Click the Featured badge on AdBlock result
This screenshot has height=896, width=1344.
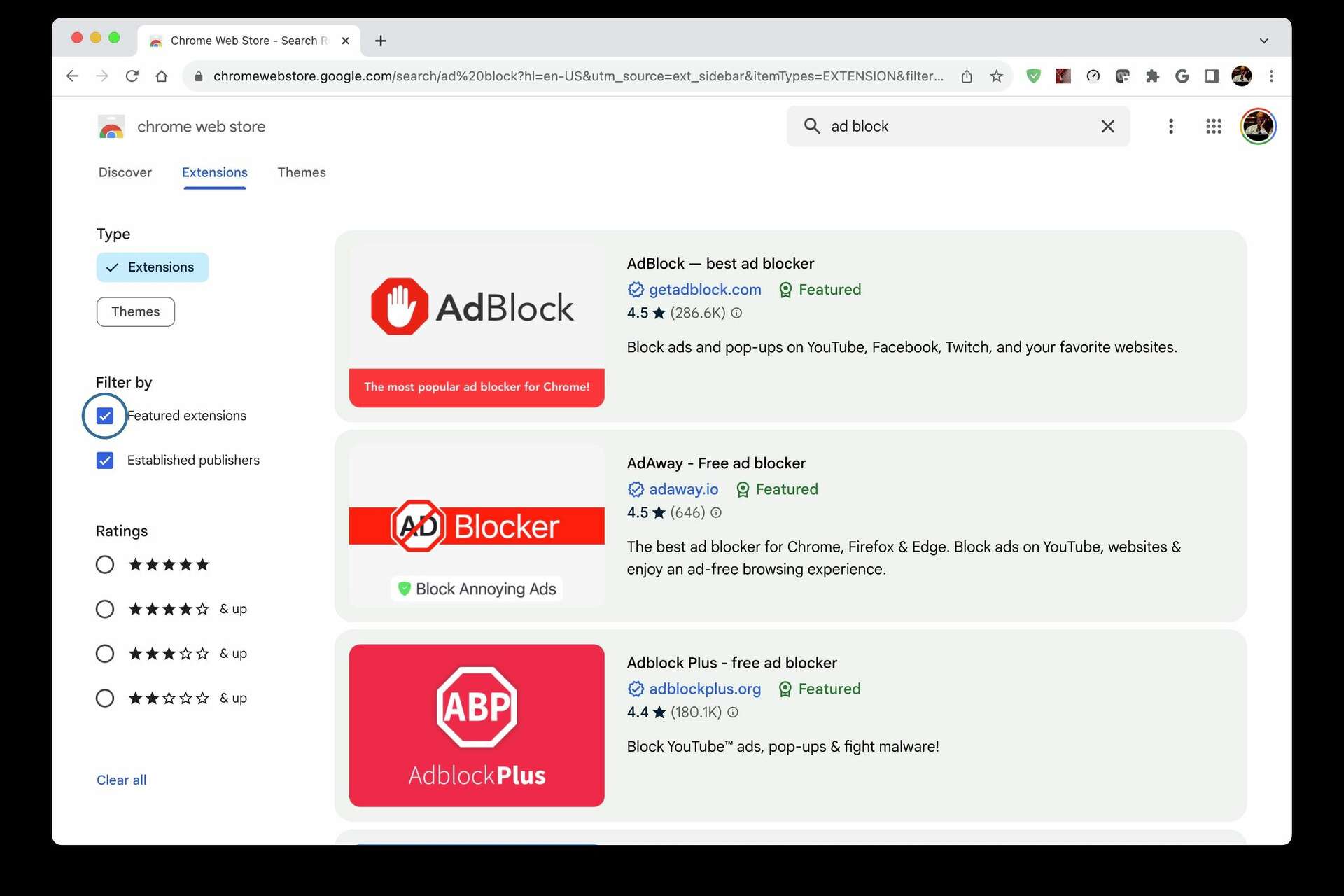[x=820, y=290]
